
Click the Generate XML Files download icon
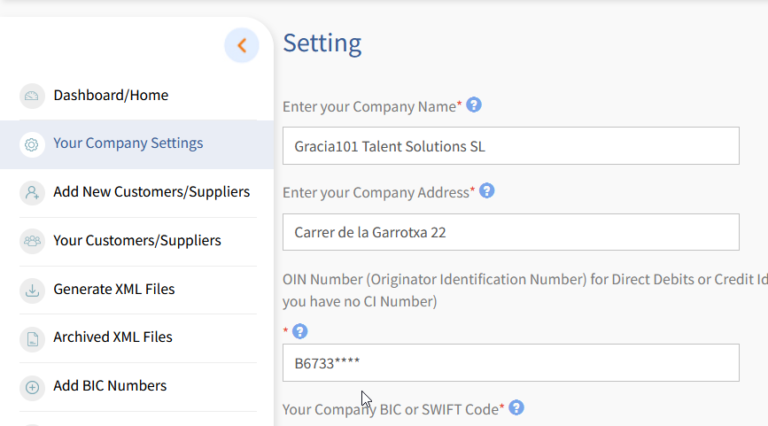[x=32, y=290]
